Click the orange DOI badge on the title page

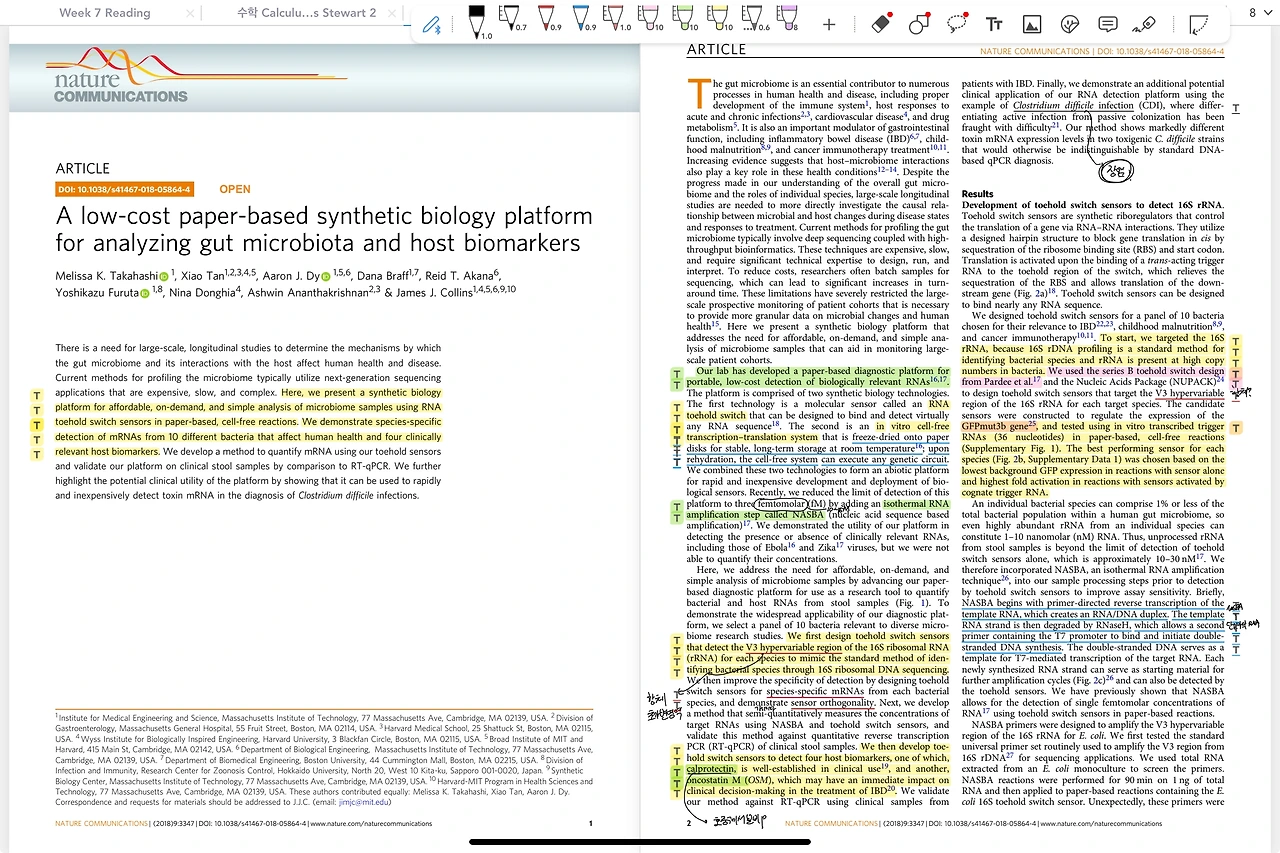click(124, 189)
